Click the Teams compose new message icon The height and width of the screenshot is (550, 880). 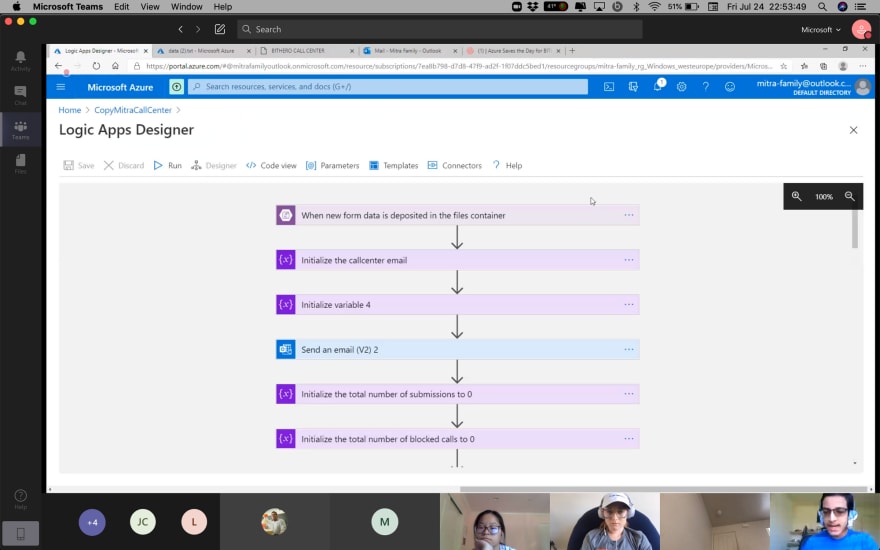coord(219,29)
